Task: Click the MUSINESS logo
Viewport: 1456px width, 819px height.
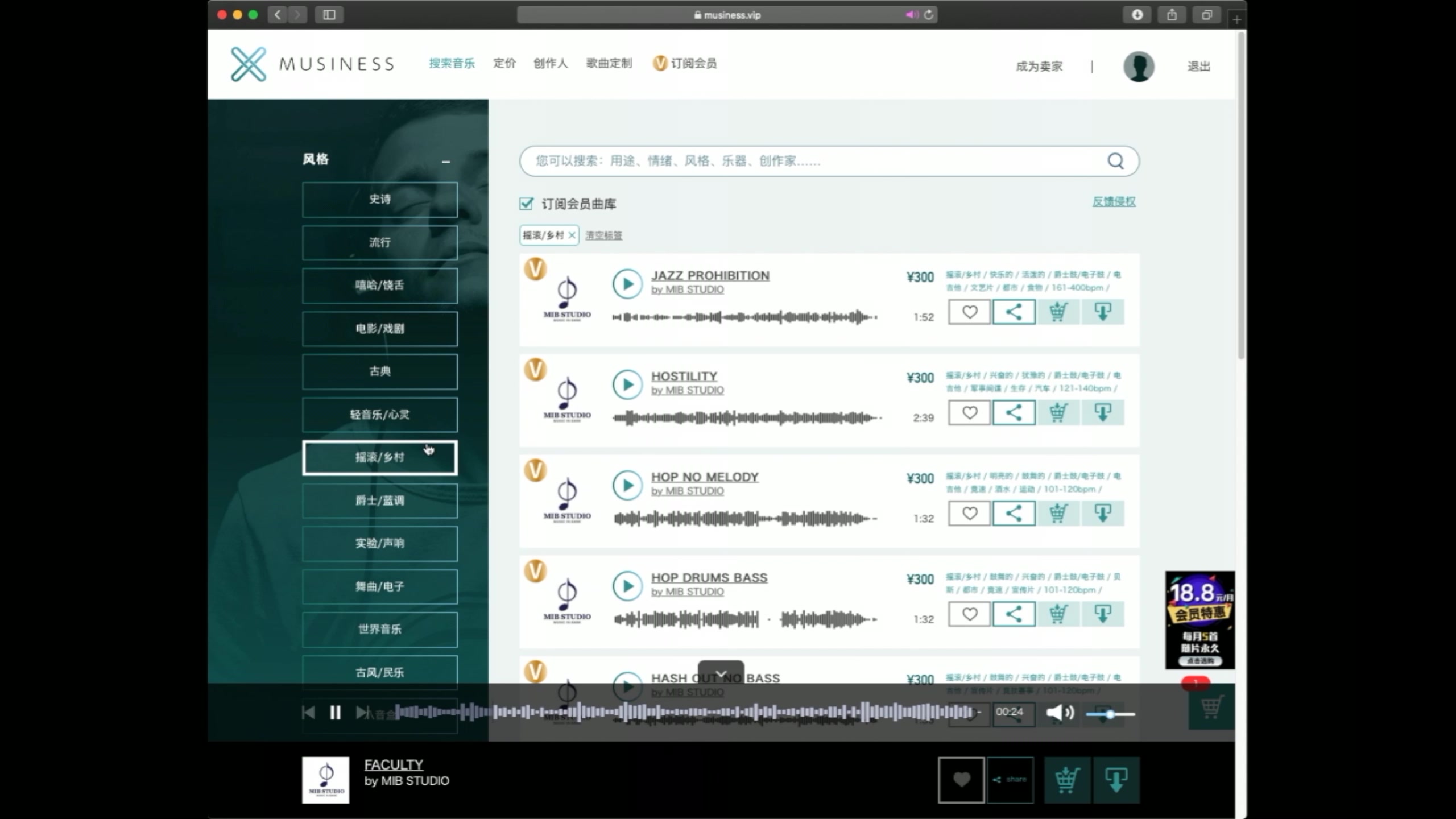Action: [x=312, y=64]
